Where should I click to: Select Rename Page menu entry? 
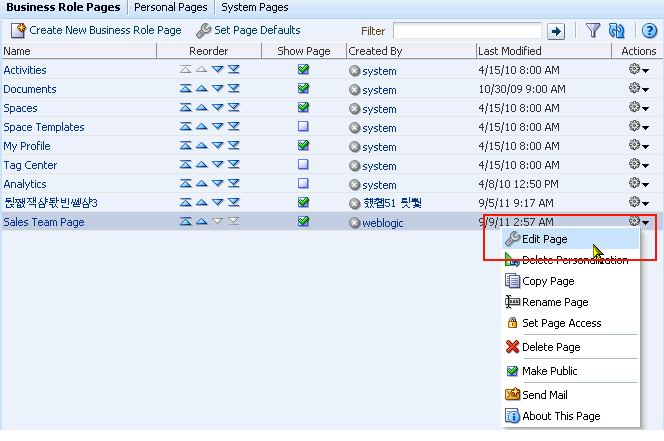point(554,302)
